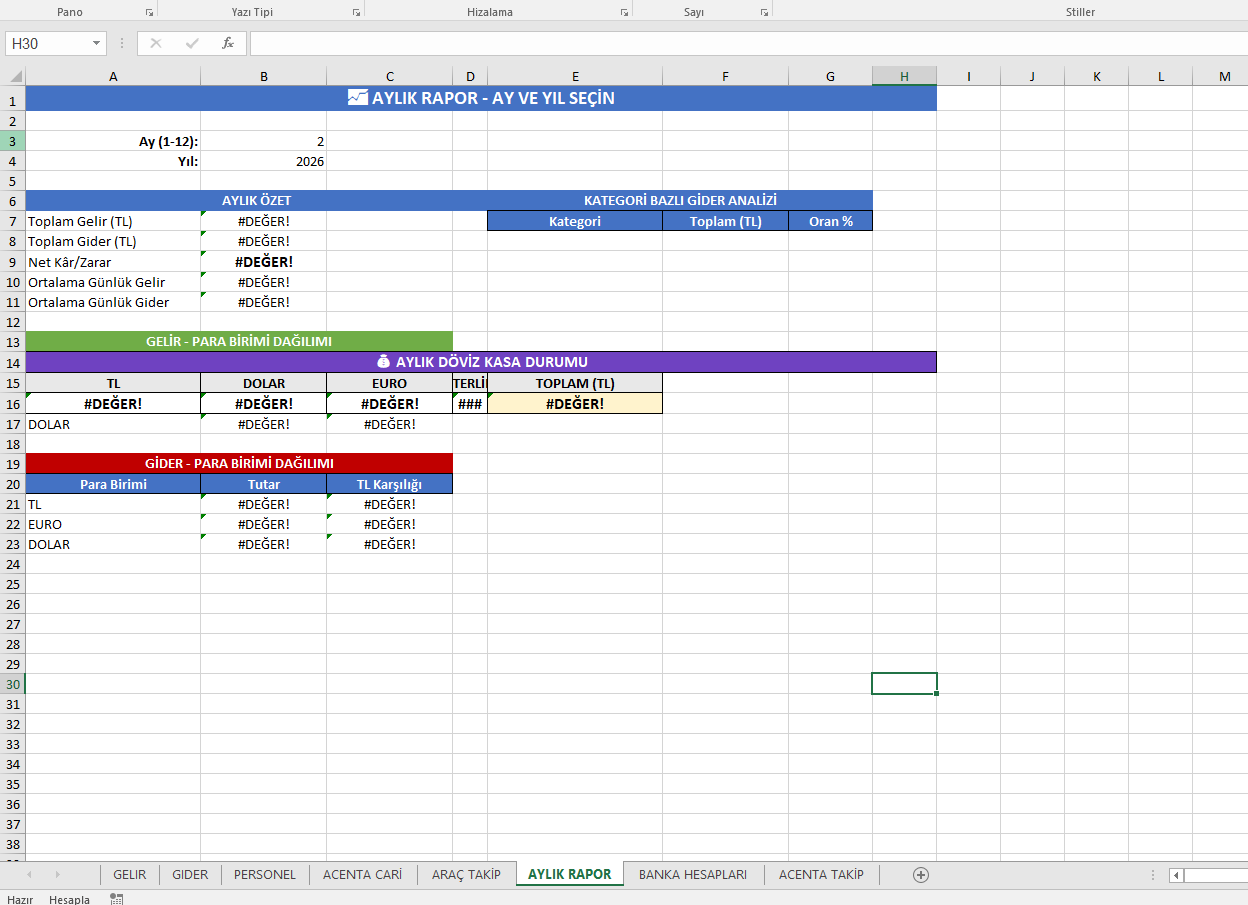Viewport: 1248px width, 905px height.
Task: Select the Toplam Gelir (TL) cell
Action: click(113, 222)
